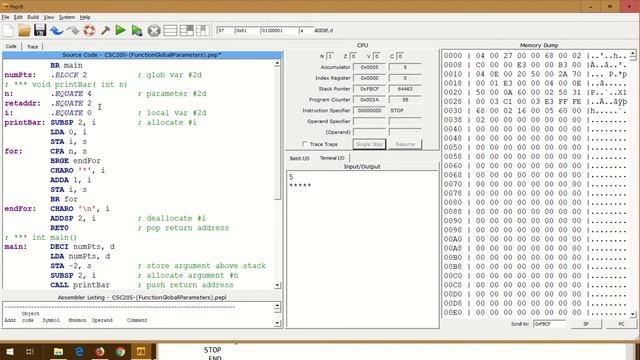Enable the Trace Traps checkbox

point(305,144)
